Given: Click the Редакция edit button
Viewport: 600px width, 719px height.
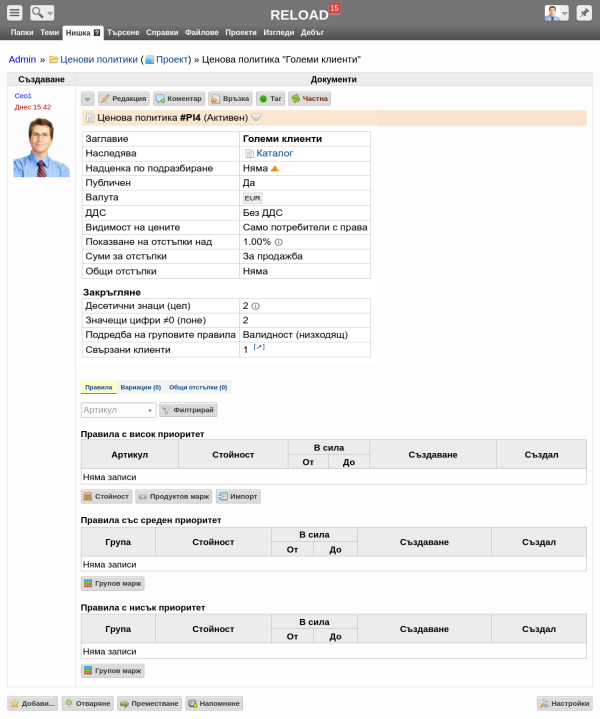Looking at the screenshot, I should tap(123, 99).
